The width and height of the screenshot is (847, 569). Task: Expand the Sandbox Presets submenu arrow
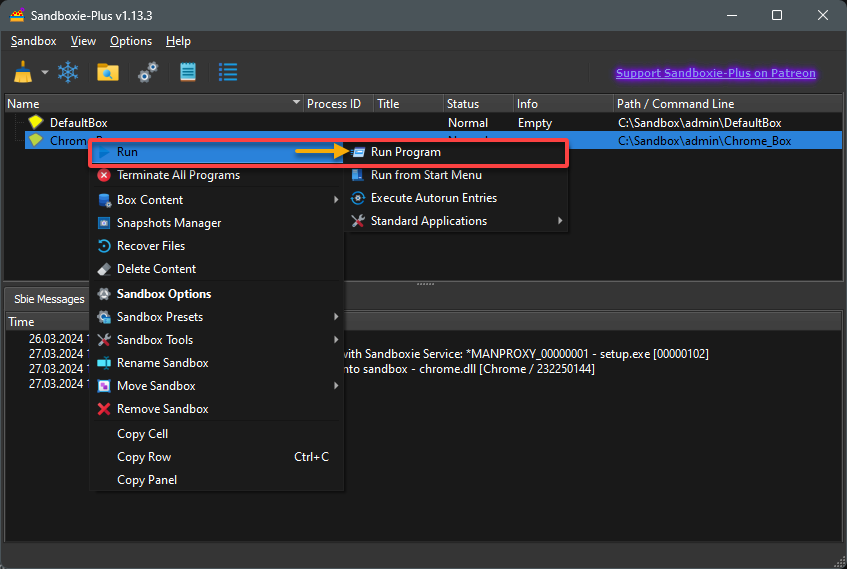pos(336,317)
